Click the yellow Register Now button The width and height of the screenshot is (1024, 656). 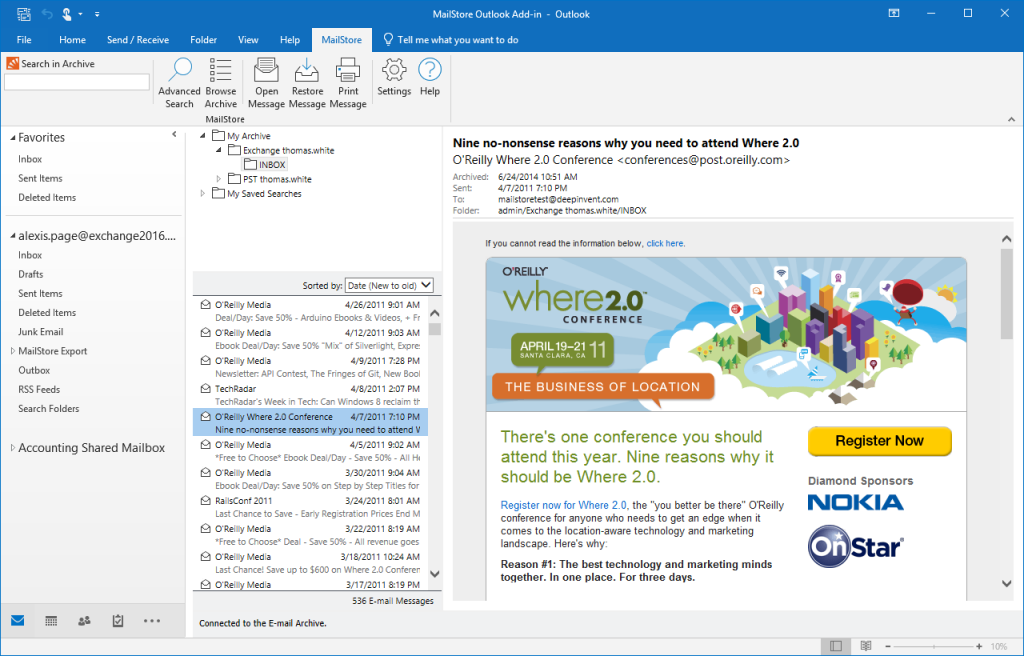pos(879,441)
